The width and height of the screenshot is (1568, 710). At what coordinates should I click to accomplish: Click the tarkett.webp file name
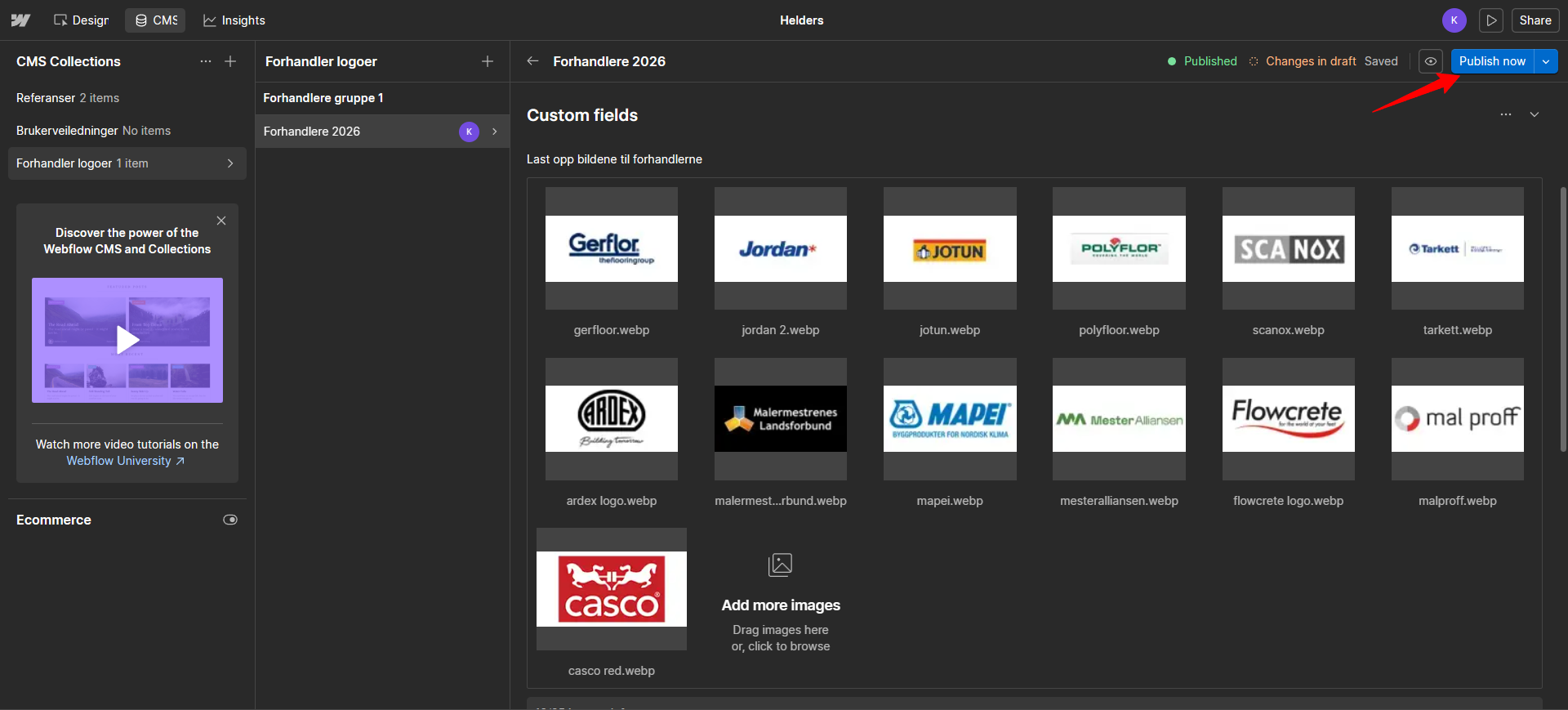1458,330
